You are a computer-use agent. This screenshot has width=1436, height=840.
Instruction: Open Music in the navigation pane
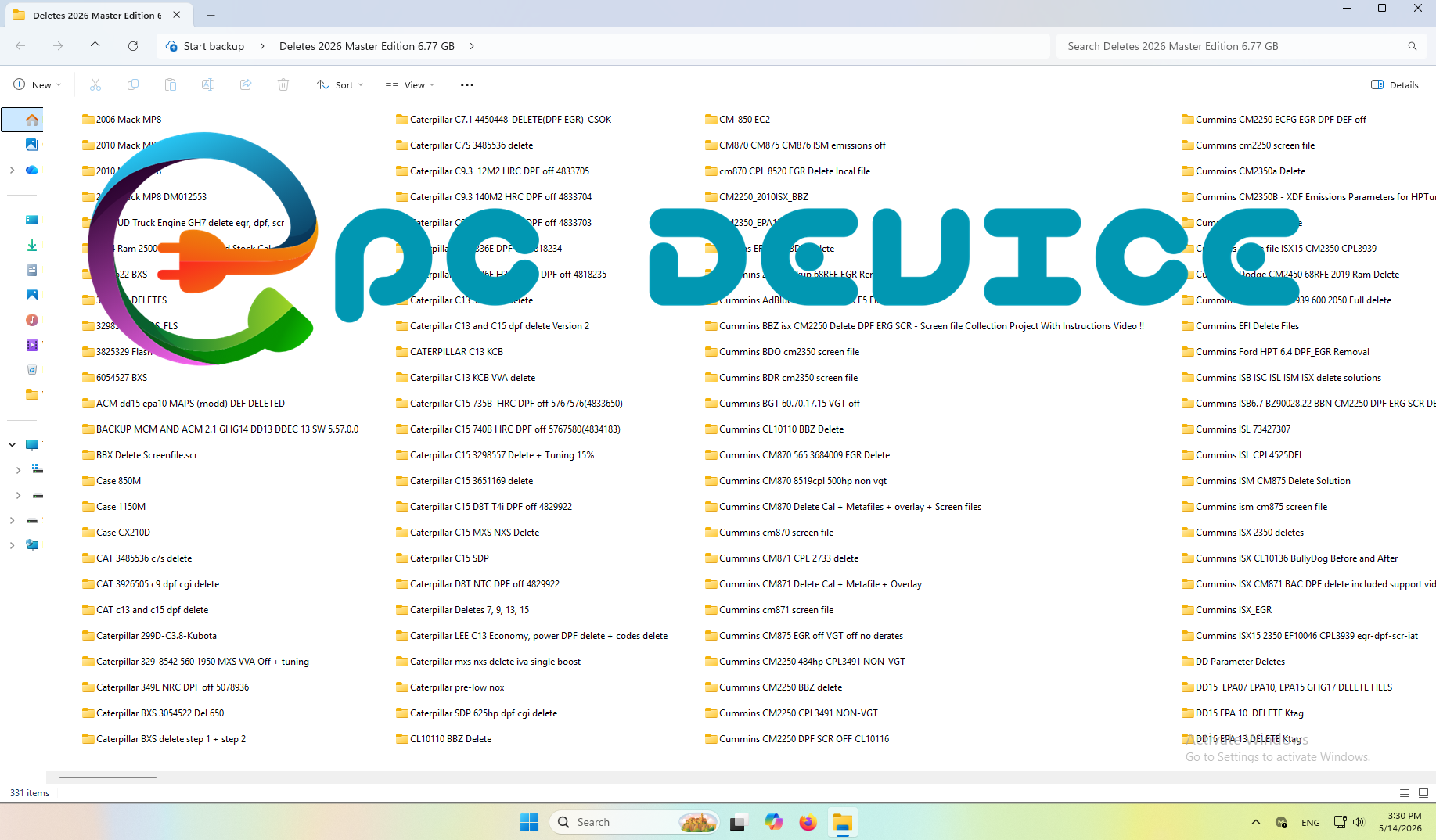pyautogui.click(x=32, y=320)
